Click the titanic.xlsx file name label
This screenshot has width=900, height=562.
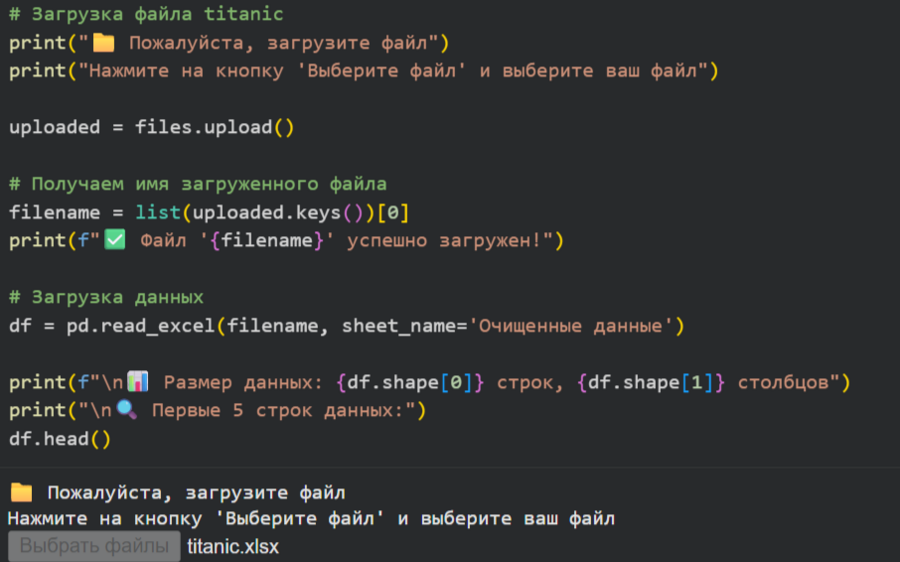coord(233,547)
